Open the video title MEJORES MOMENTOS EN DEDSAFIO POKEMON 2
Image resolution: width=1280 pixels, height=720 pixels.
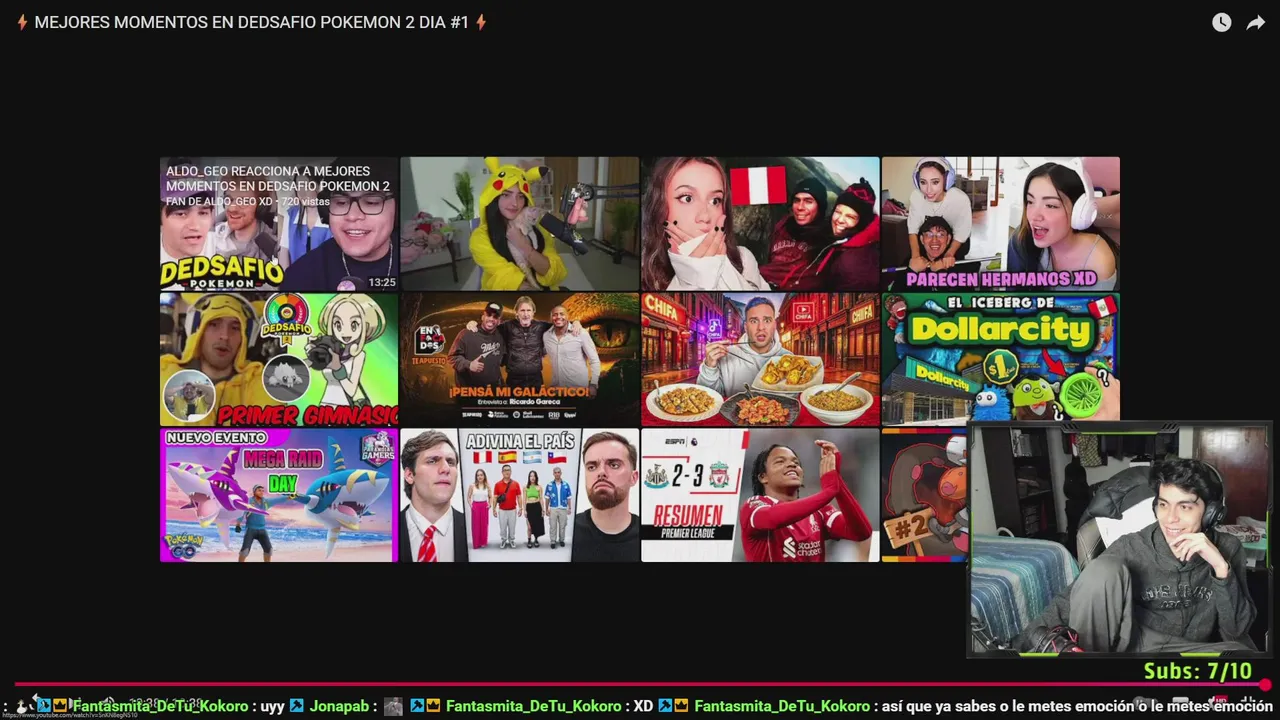coord(251,22)
